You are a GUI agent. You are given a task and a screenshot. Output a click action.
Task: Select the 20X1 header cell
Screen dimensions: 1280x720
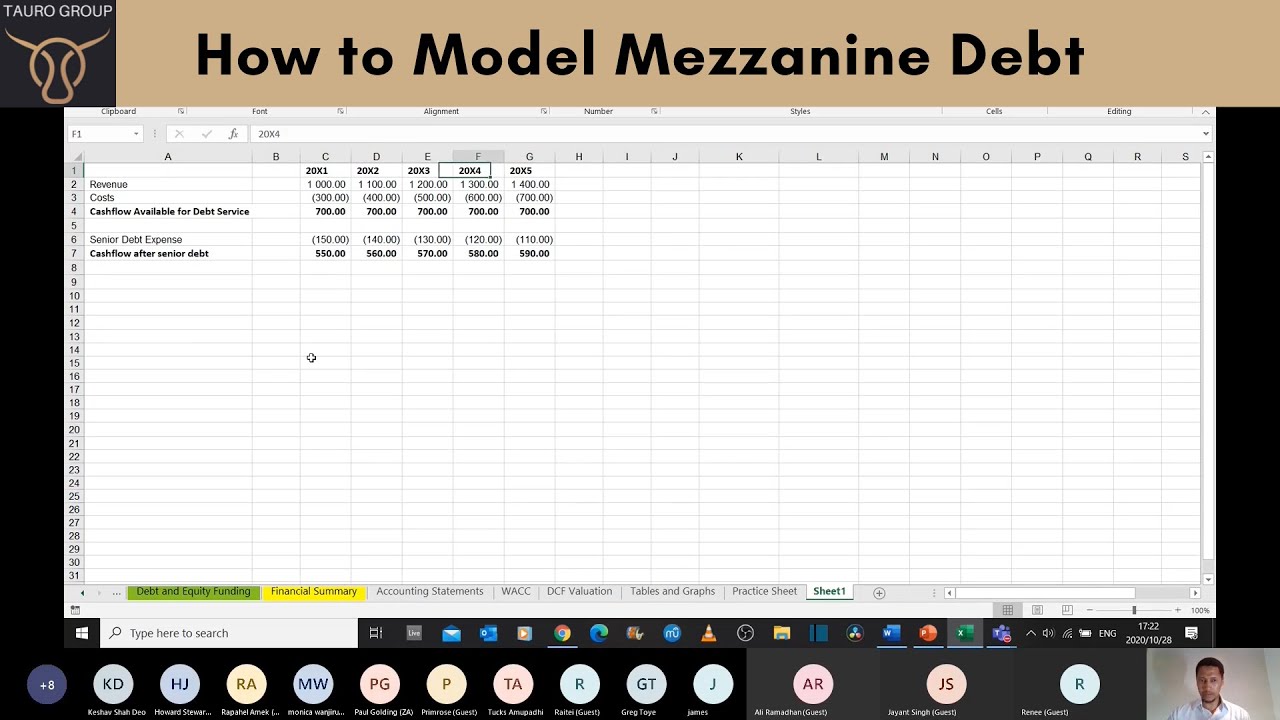tap(325, 171)
